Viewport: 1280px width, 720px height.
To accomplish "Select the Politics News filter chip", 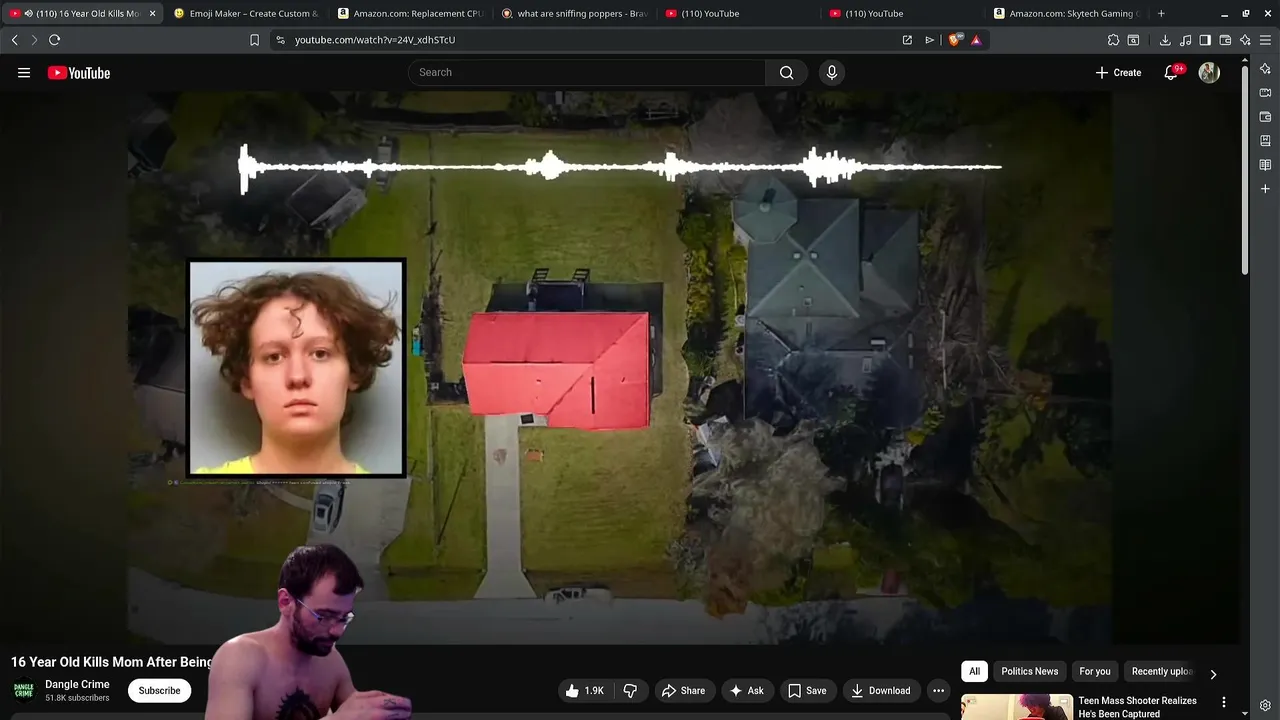I will pos(1029,672).
